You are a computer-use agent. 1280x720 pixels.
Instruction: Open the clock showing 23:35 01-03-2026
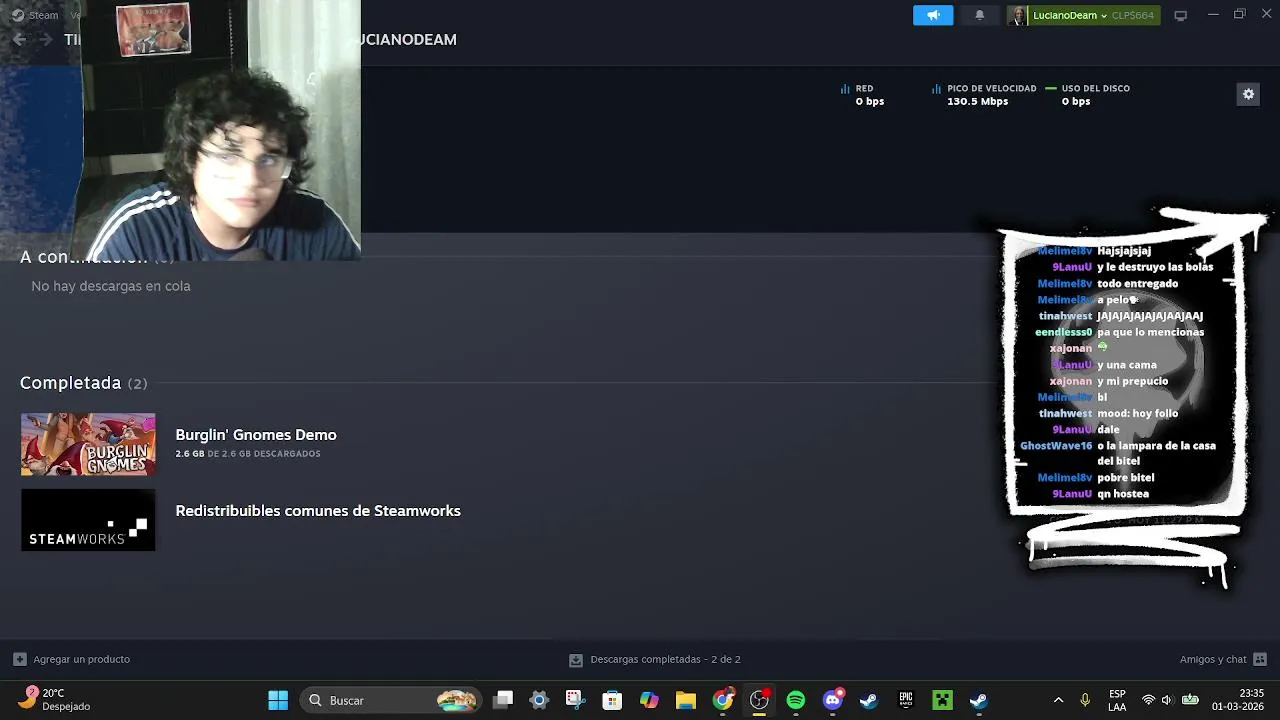[1238, 700]
